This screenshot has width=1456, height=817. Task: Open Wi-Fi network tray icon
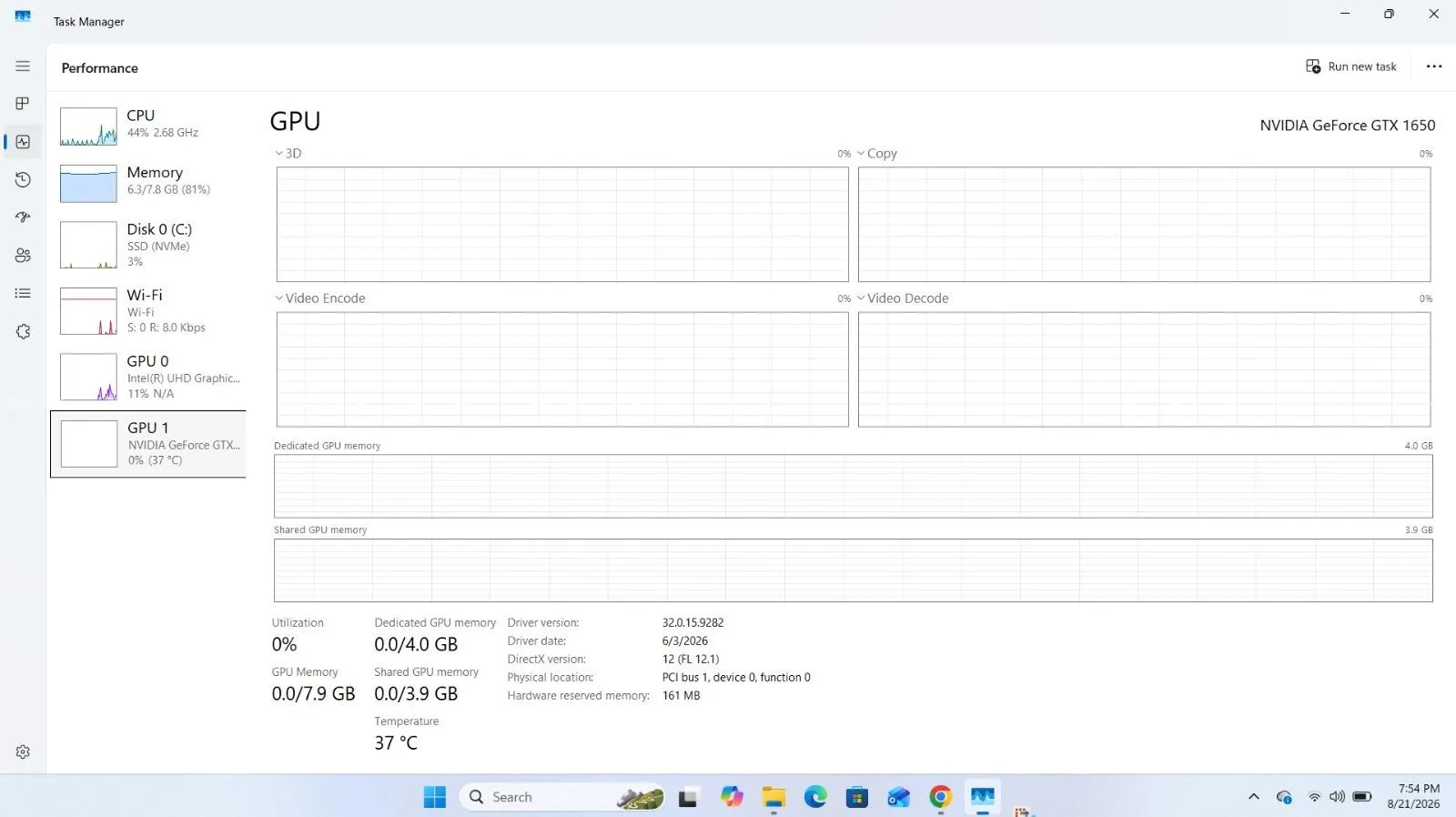tap(1314, 797)
